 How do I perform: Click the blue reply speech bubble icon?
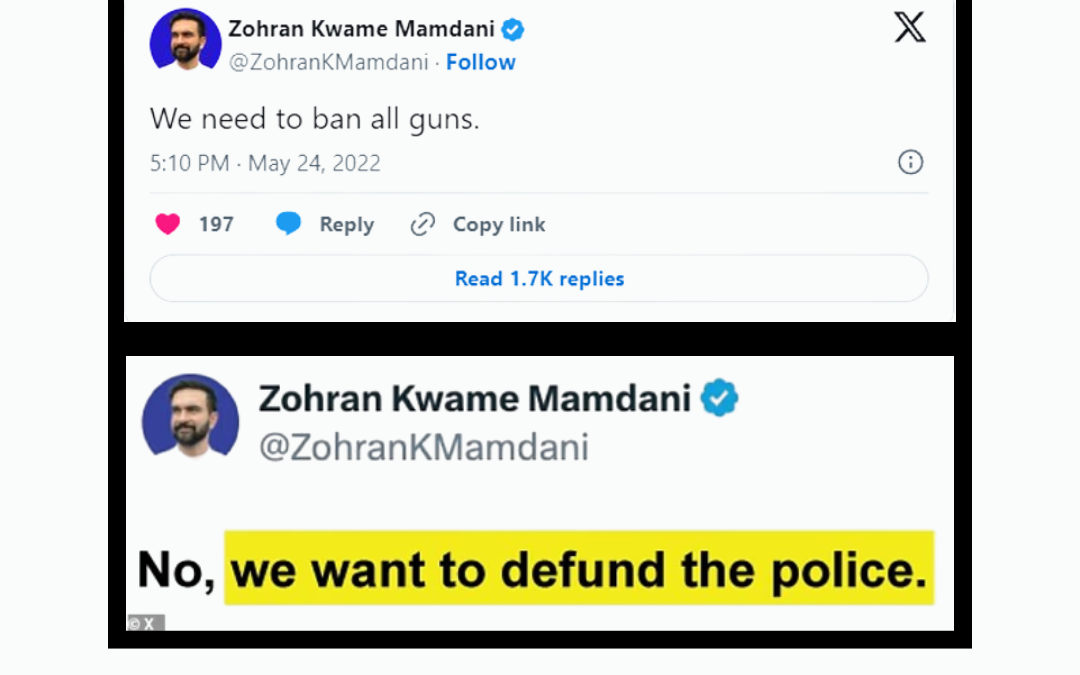[288, 224]
